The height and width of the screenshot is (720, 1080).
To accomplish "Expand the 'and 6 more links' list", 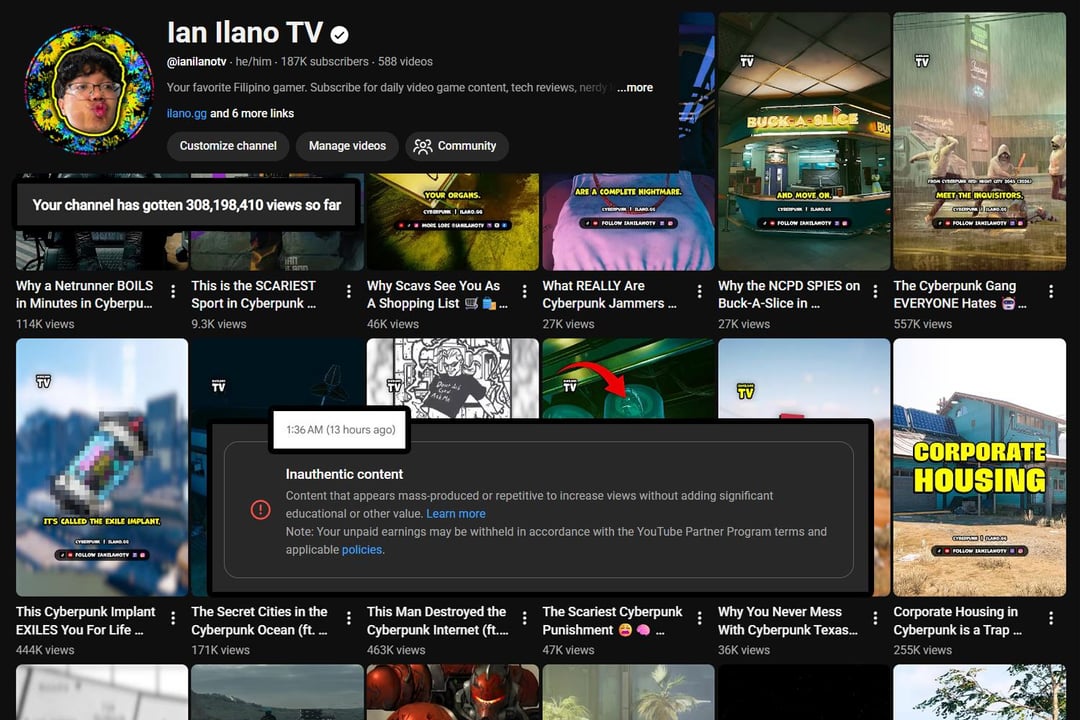I will (252, 114).
